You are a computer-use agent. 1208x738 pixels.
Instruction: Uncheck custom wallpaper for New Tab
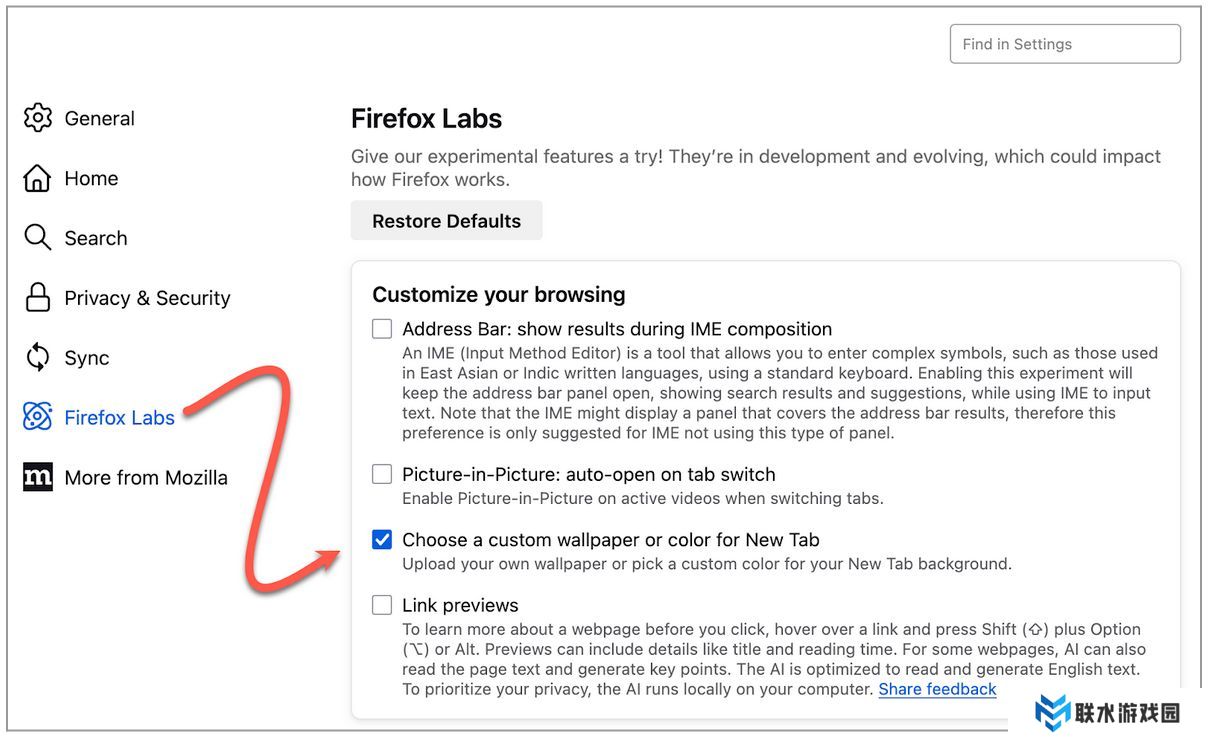coord(382,540)
